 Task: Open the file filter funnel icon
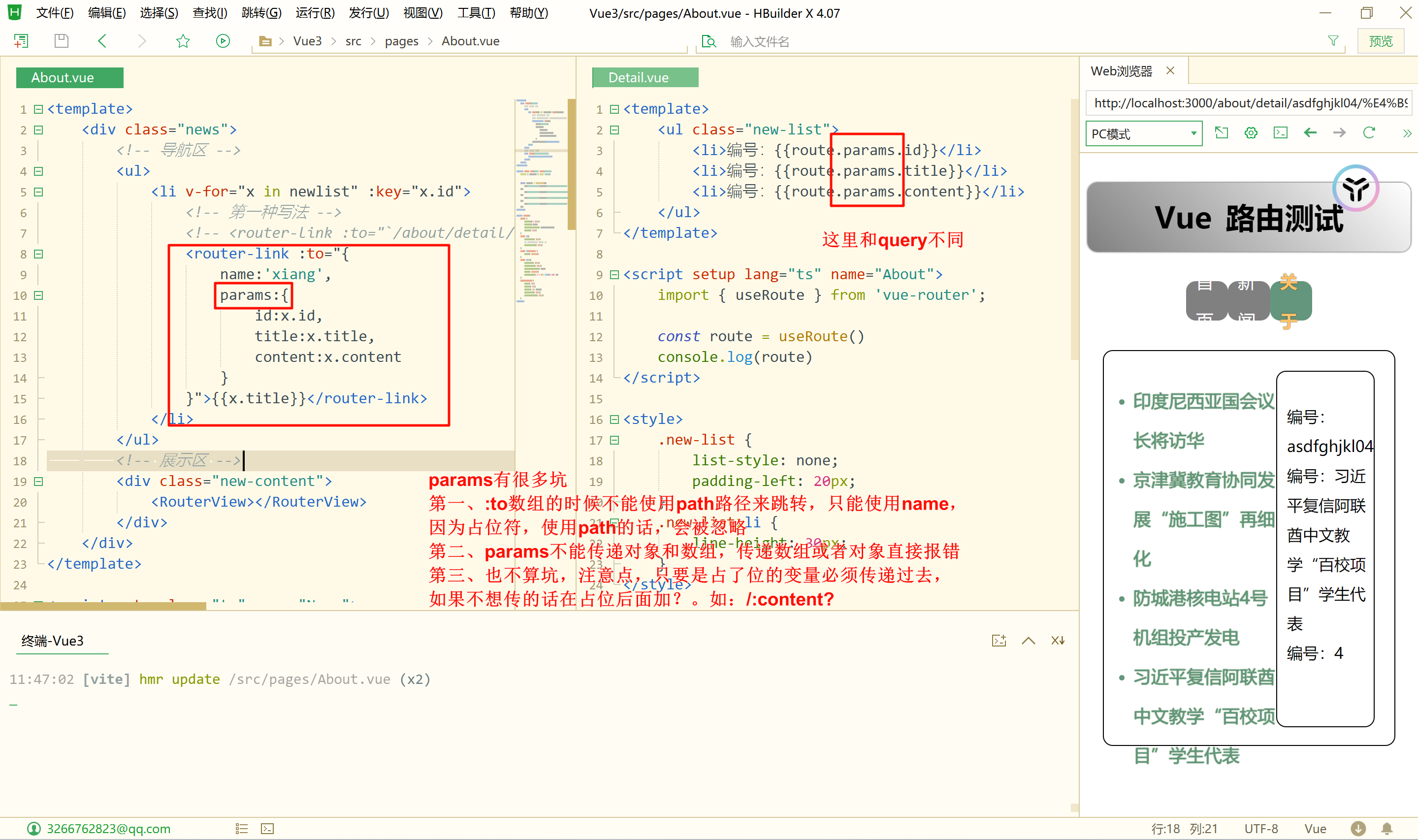pos(1333,41)
